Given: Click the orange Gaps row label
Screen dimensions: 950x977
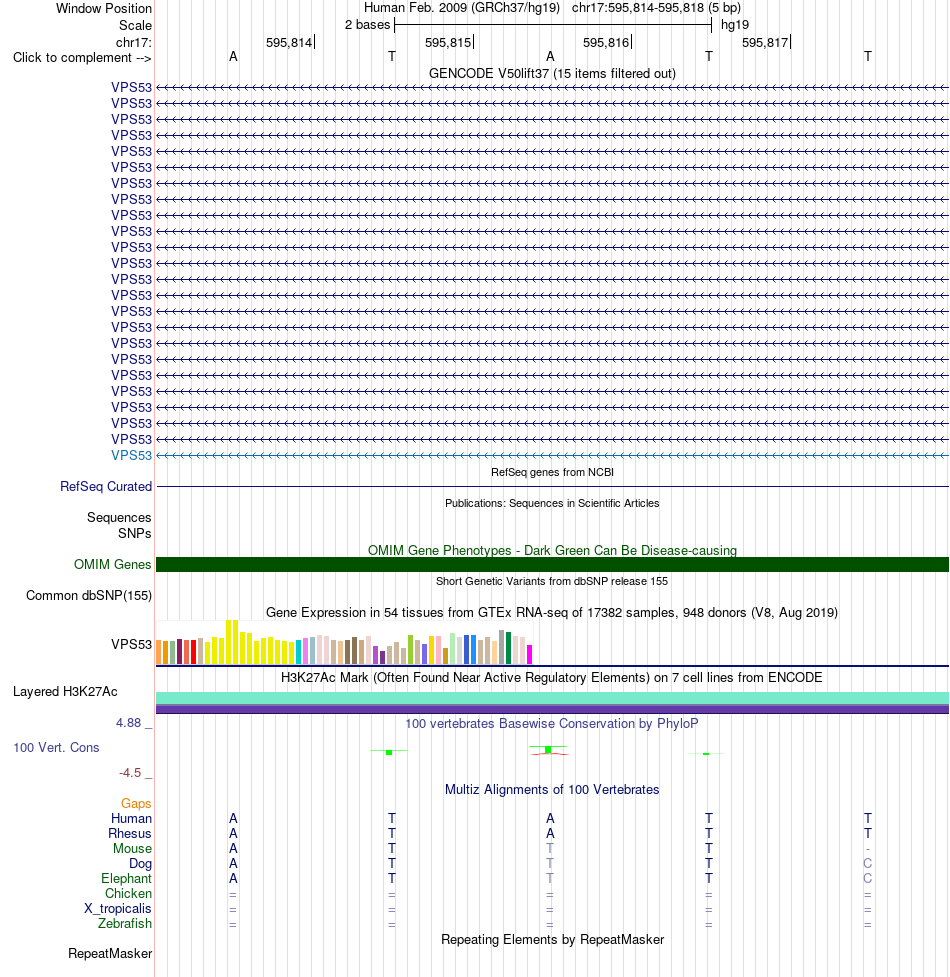Looking at the screenshot, I should [136, 804].
